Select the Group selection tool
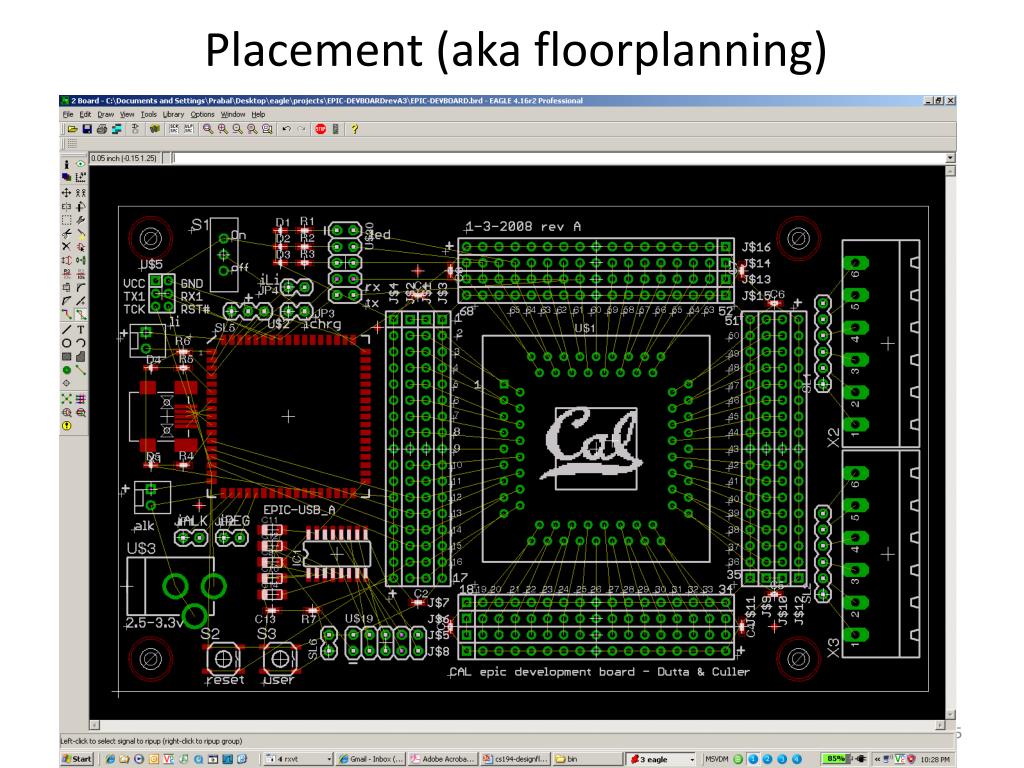 (67, 220)
